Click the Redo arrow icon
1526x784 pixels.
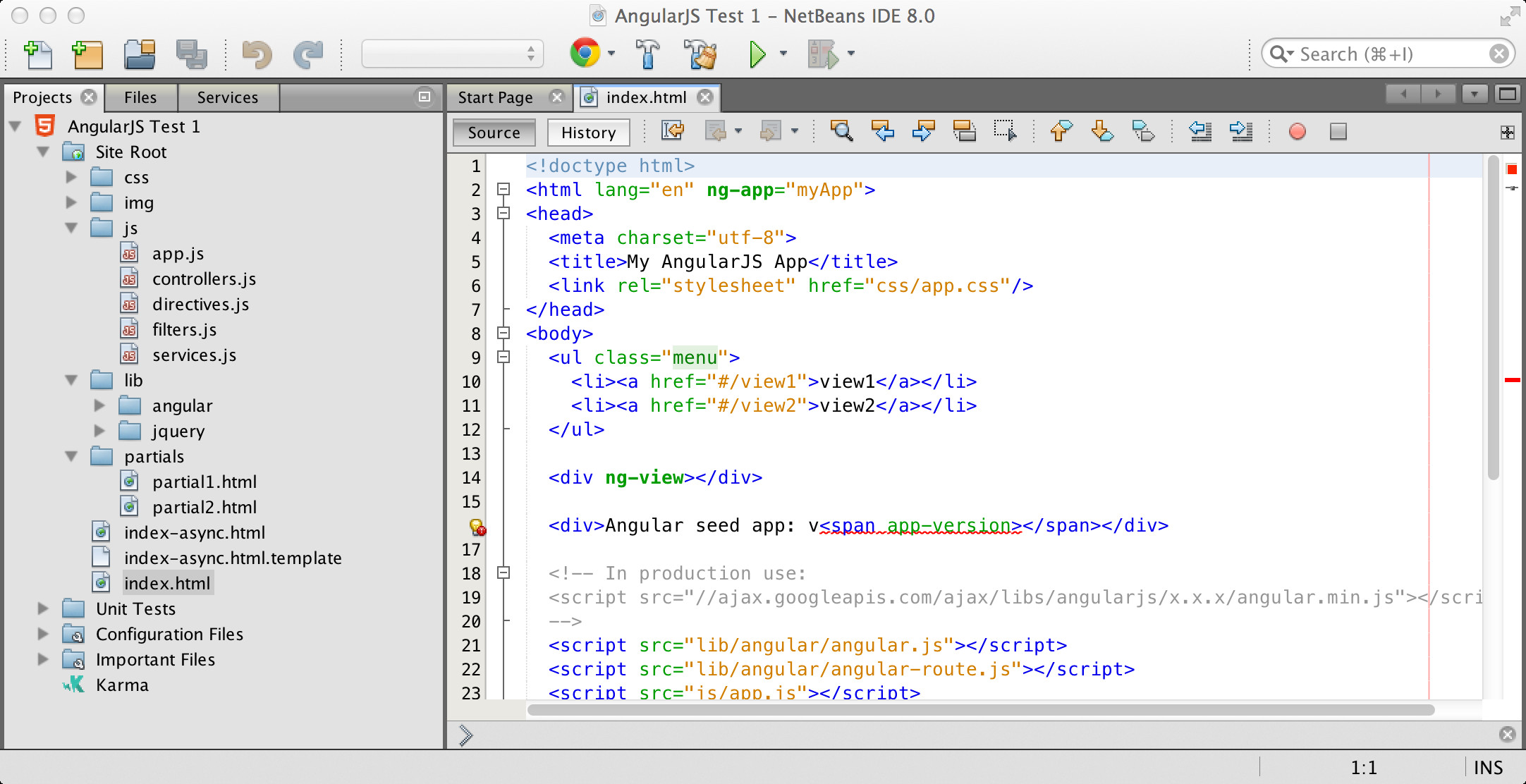(x=308, y=54)
